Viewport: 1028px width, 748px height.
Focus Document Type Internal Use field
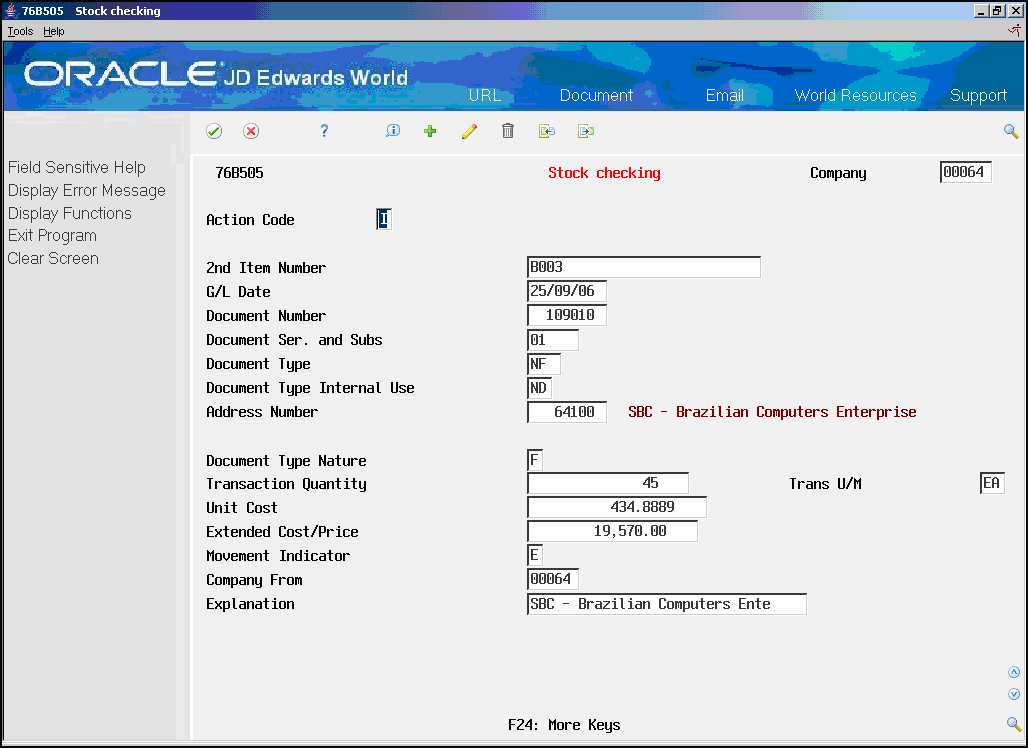pyautogui.click(x=540, y=387)
